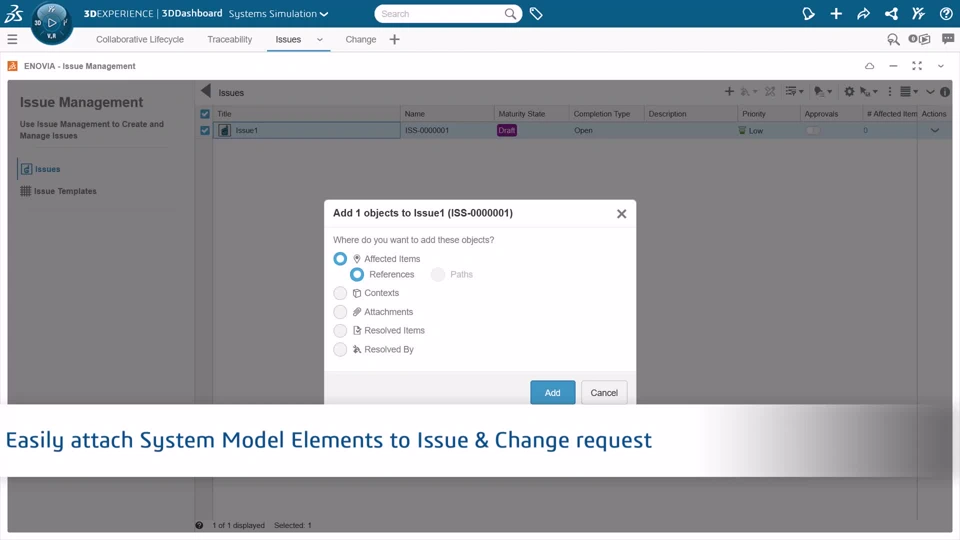Screen dimensions: 960x540
Task: Close the Add objects dialog
Action: (621, 214)
